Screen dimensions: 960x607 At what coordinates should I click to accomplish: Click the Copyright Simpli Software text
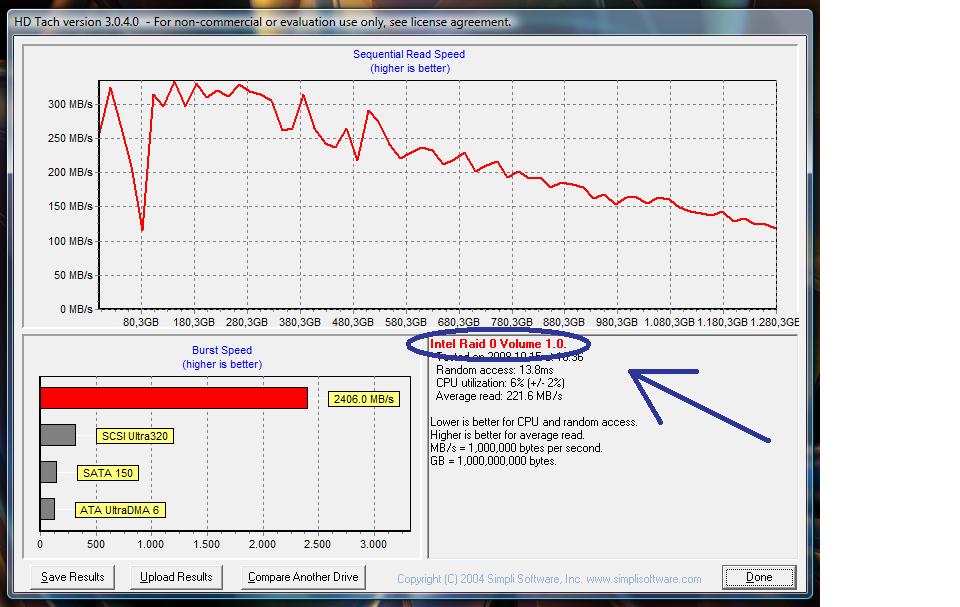tap(549, 579)
